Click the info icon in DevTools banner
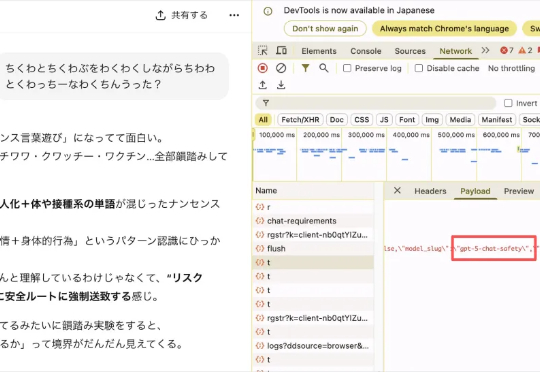Image resolution: width=540 pixels, height=372 pixels. click(268, 11)
